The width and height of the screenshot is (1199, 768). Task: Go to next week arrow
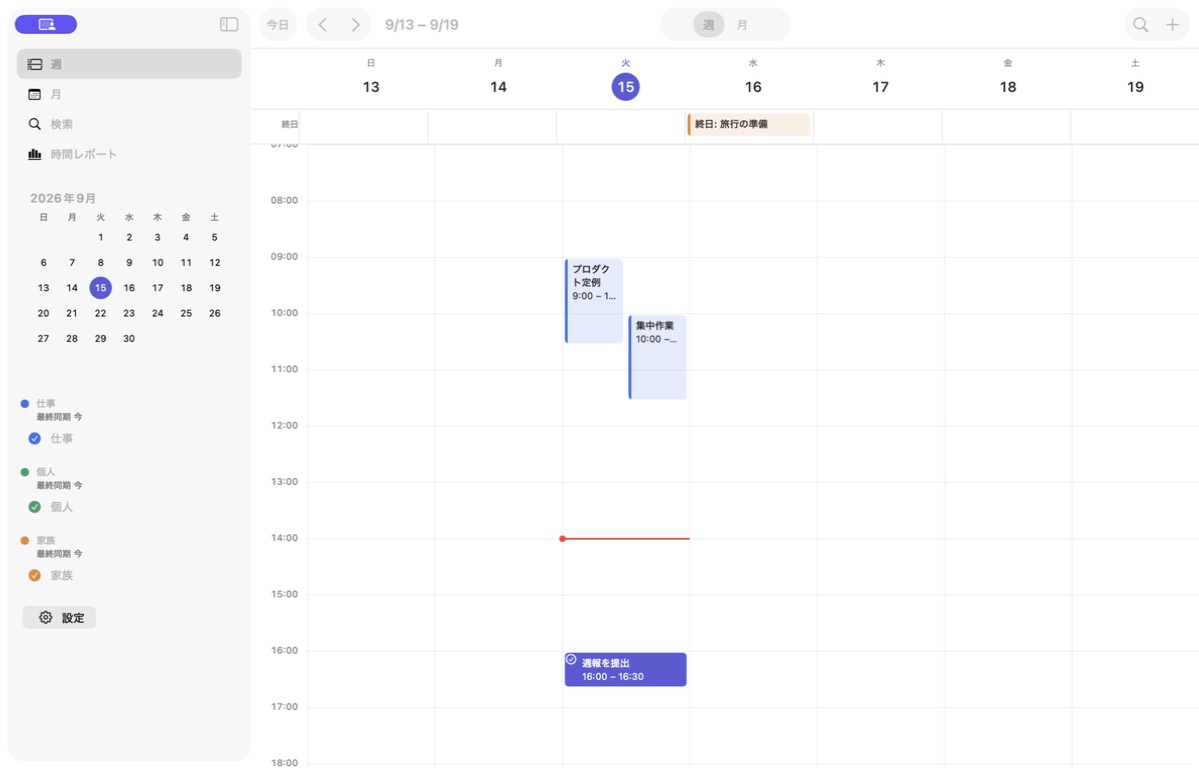(356, 24)
